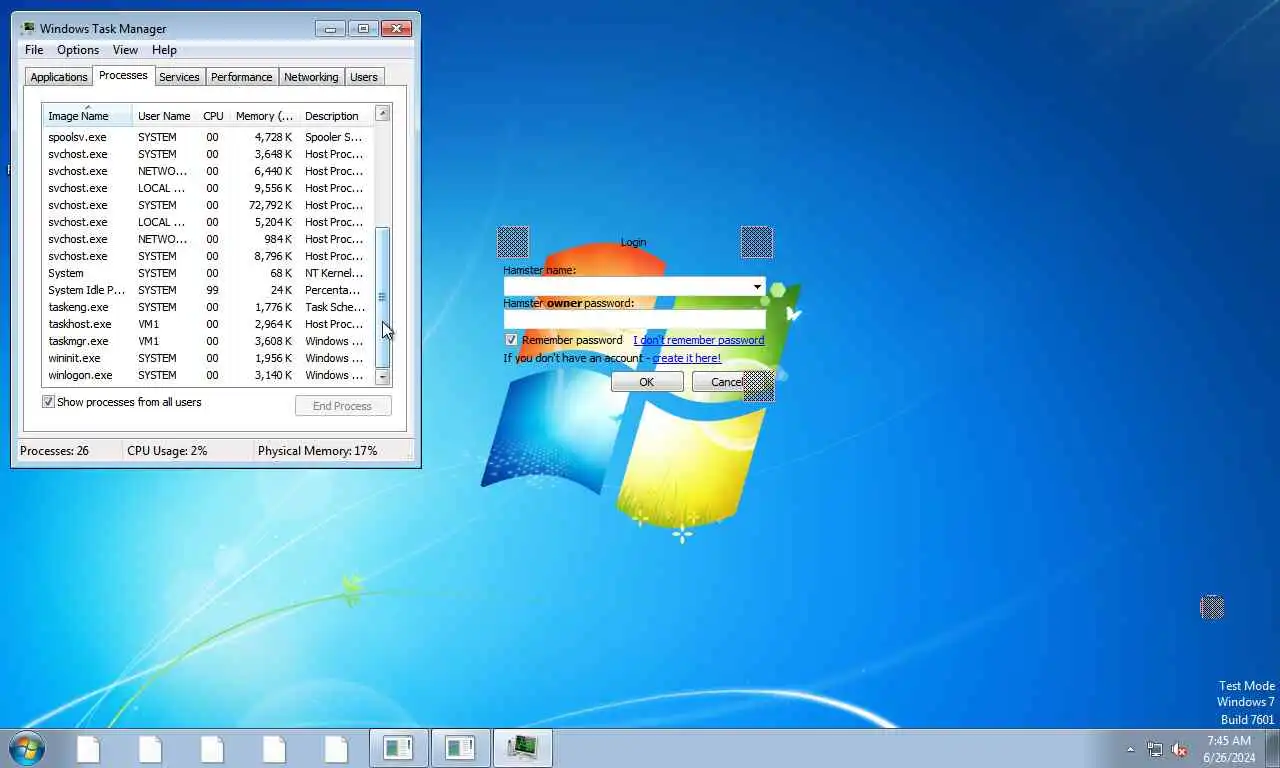Close the Windows Task Manager window
The width and height of the screenshot is (1280, 768).
(397, 28)
